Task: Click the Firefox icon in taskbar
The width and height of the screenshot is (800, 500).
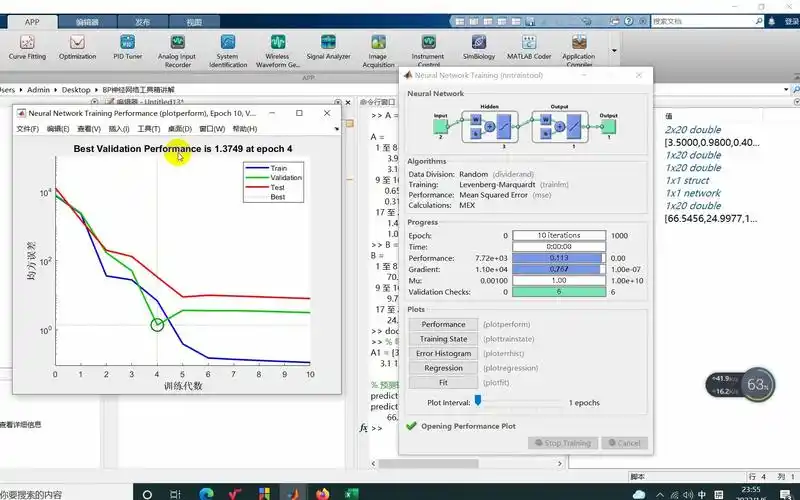Action: pos(322,493)
